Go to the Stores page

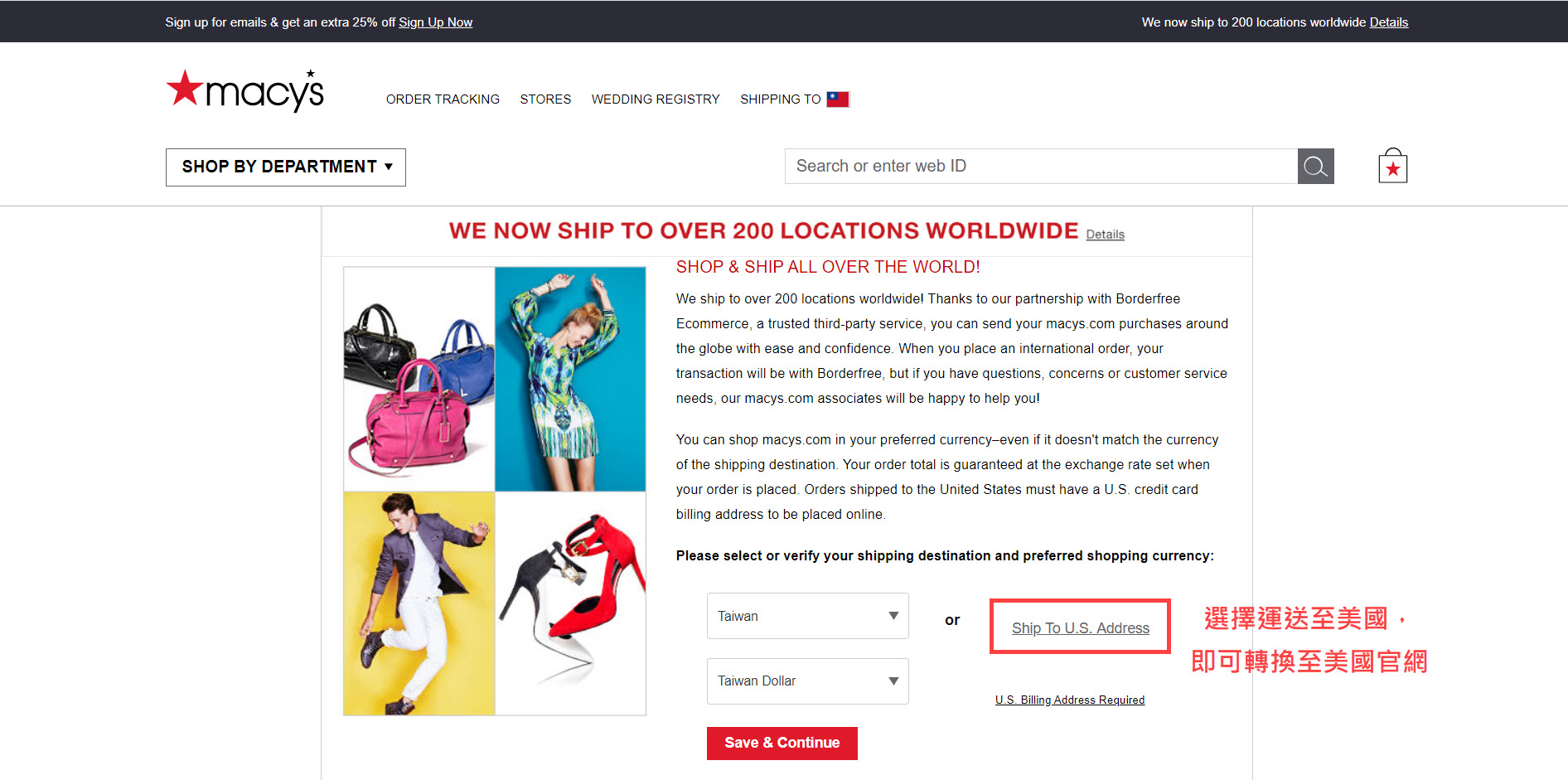coord(545,99)
